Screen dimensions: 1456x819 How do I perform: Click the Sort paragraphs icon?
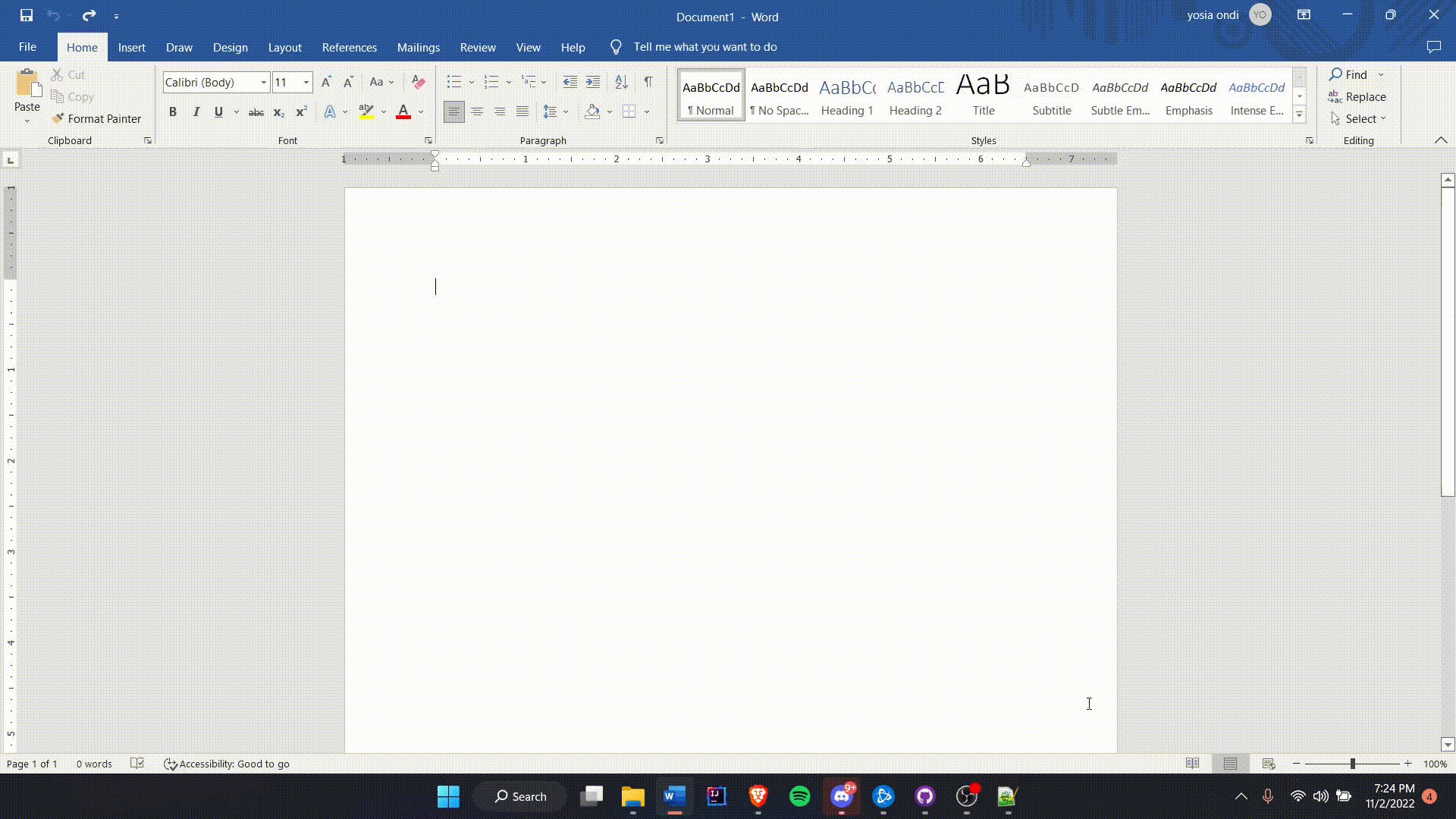point(621,82)
